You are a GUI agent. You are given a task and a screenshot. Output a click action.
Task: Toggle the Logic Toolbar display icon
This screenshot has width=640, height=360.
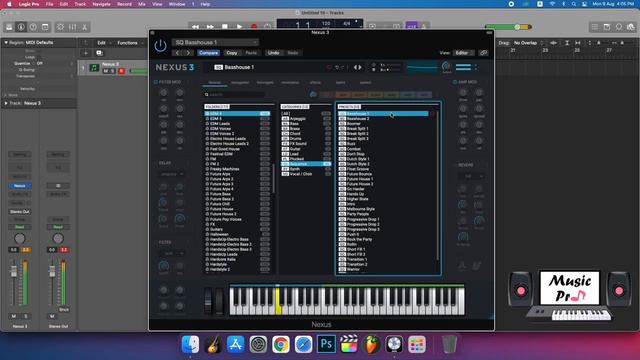[x=45, y=27]
